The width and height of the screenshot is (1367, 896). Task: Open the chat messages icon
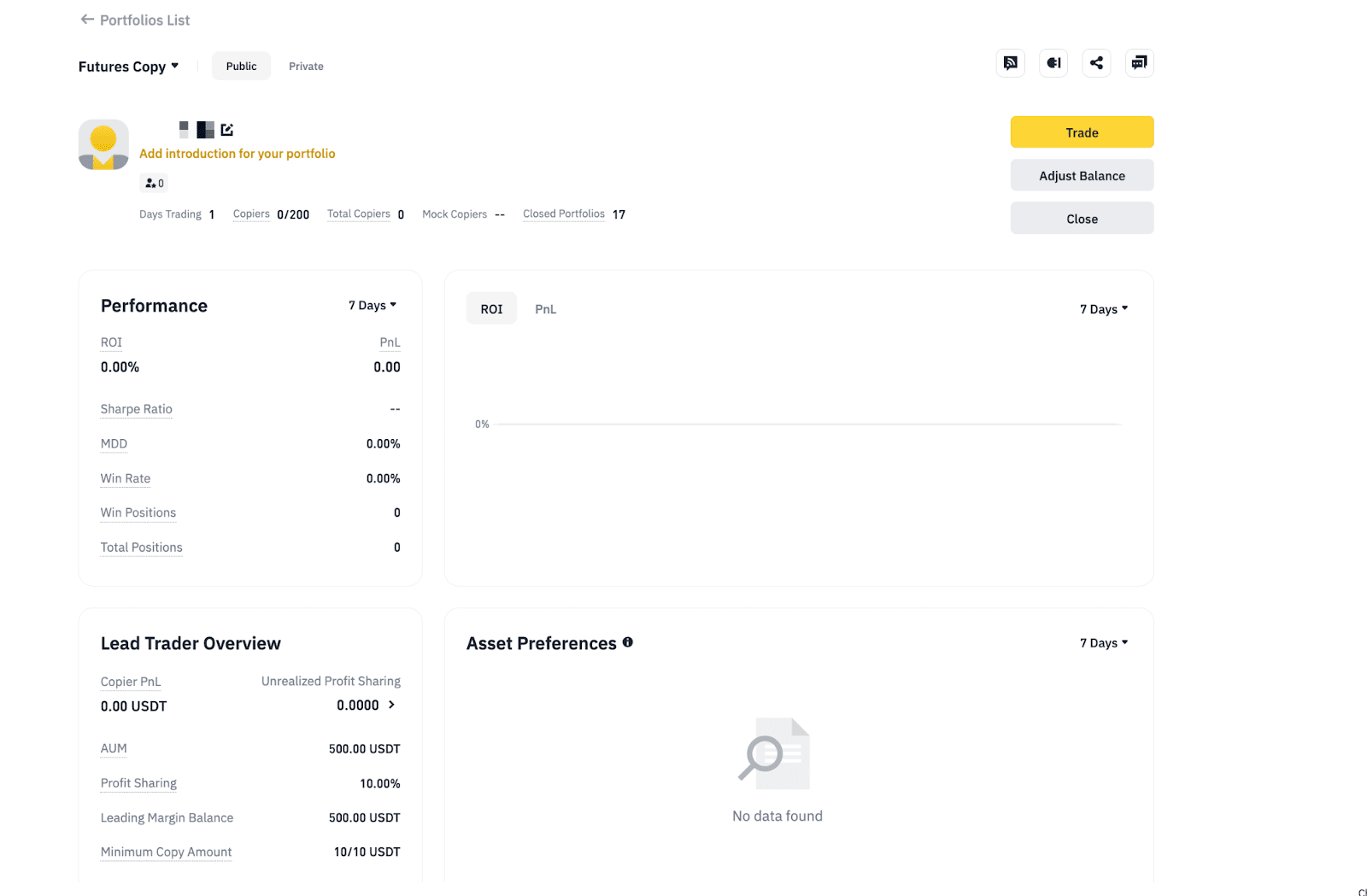tap(1139, 63)
